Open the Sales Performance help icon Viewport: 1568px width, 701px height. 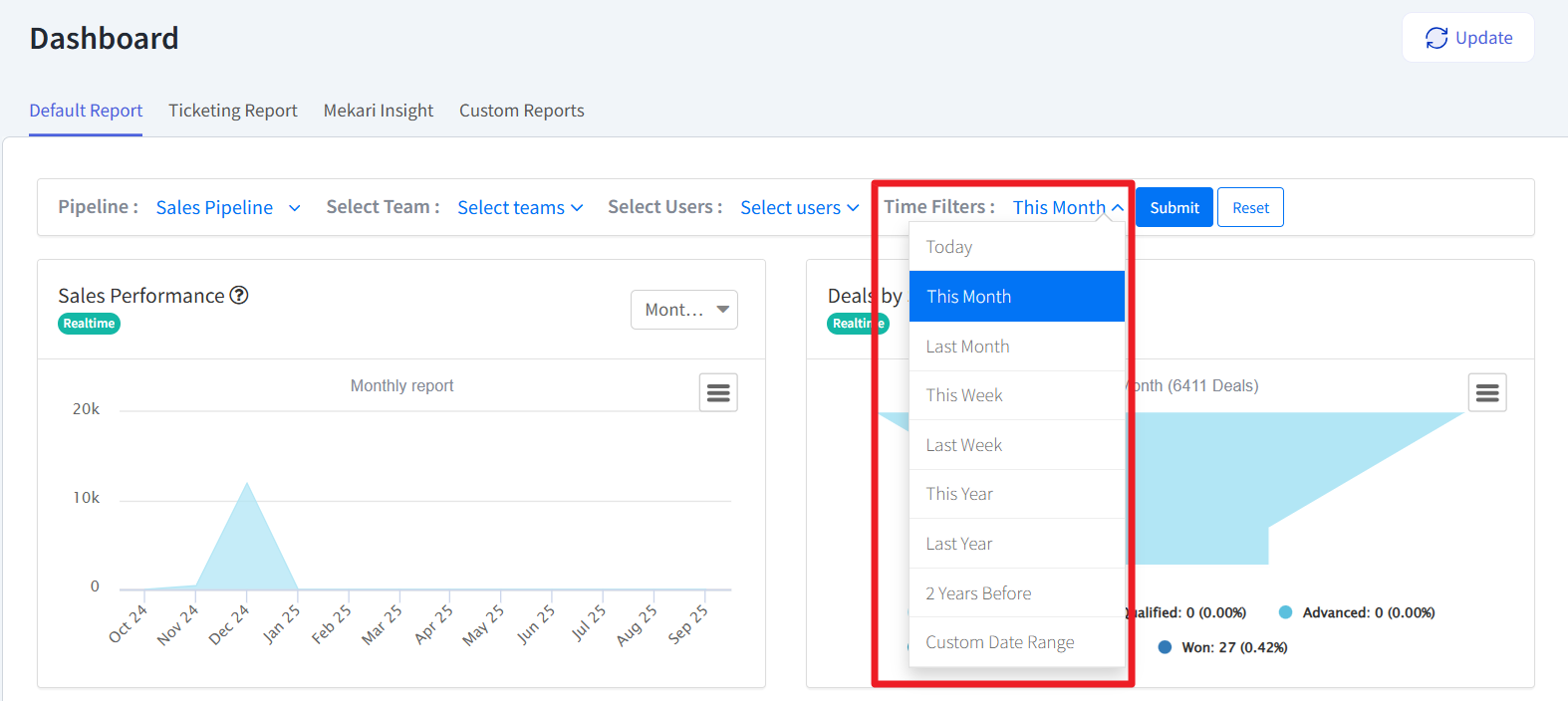[x=239, y=296]
